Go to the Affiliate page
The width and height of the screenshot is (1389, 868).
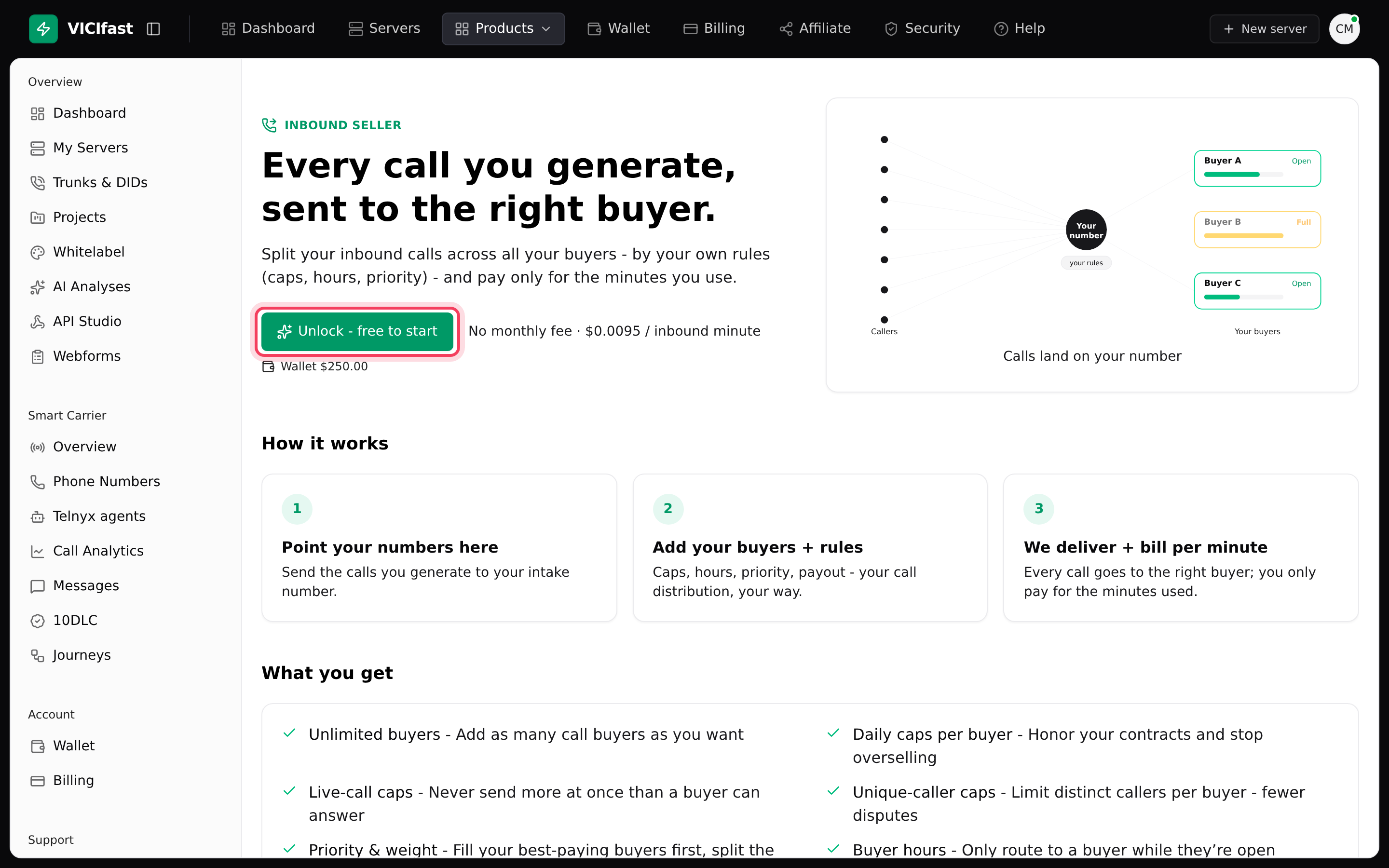click(x=815, y=29)
